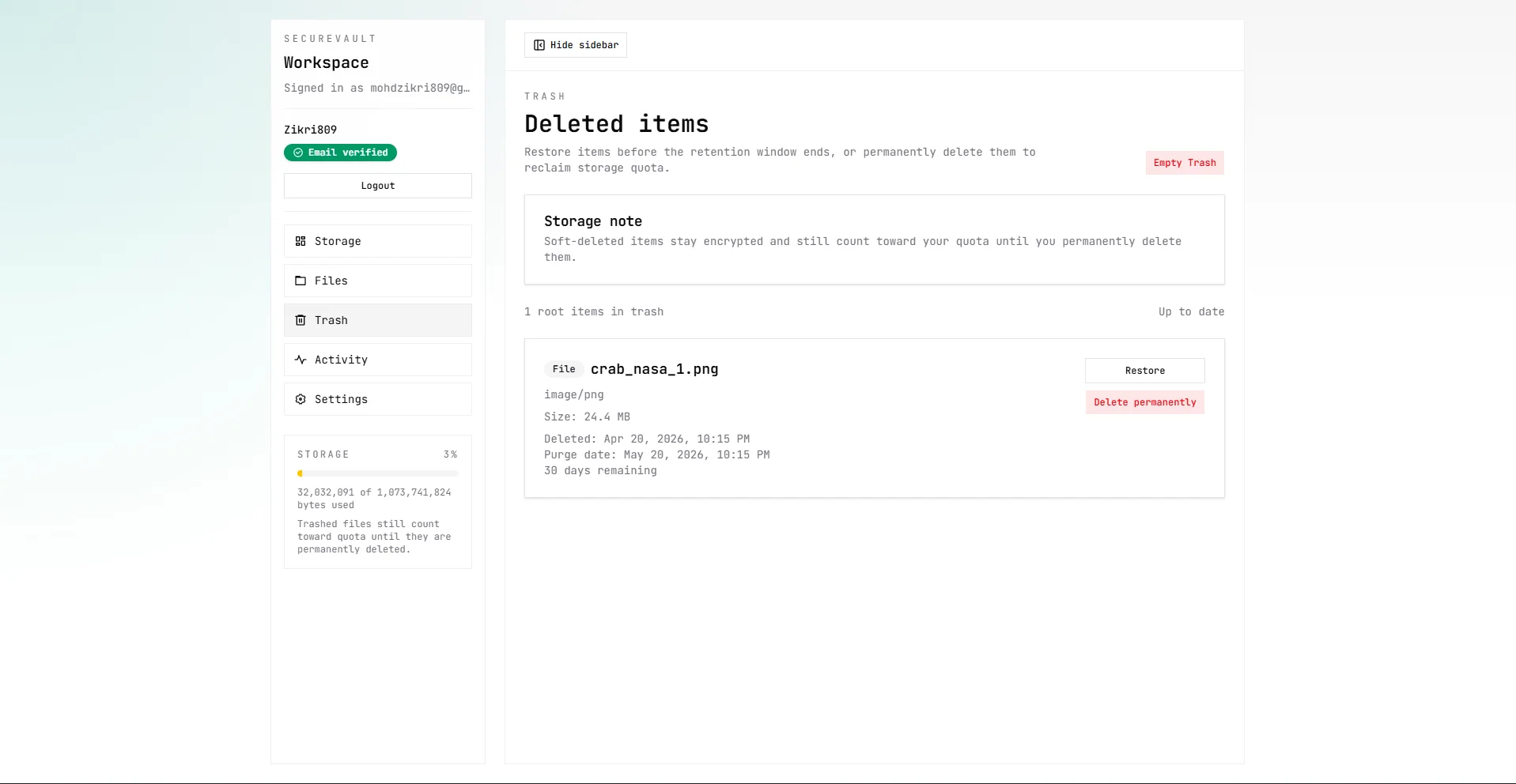This screenshot has width=1516, height=784.
Task: Click the Purge date: May 20, 2026 line
Action: pos(657,454)
